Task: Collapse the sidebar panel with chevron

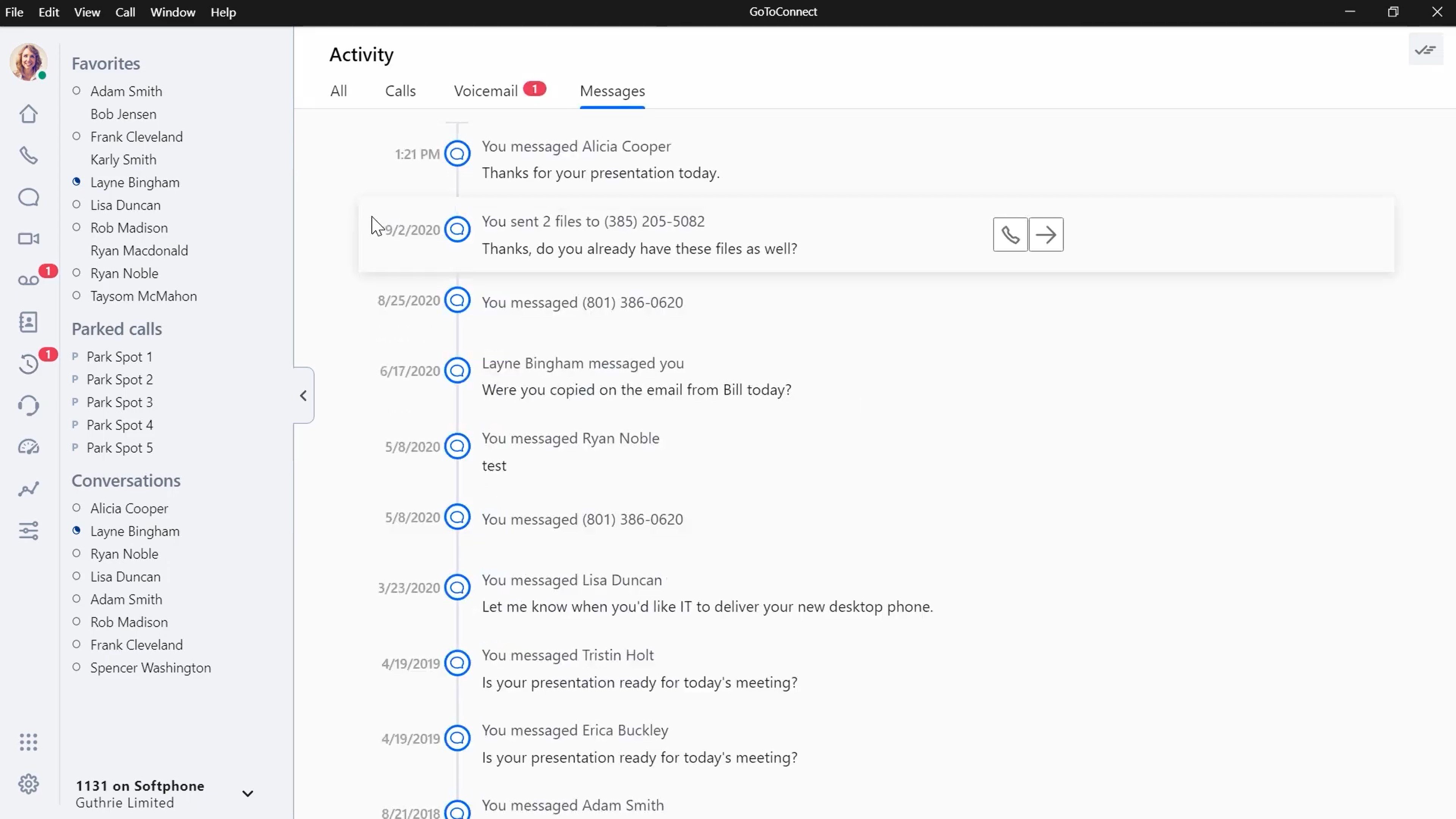Action: coord(303,395)
